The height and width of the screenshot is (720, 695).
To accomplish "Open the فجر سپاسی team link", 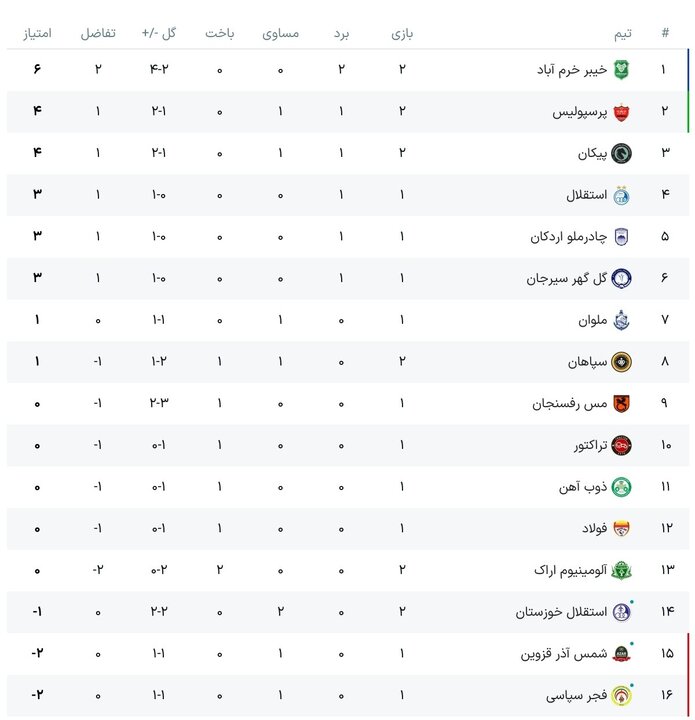I will click(x=573, y=695).
